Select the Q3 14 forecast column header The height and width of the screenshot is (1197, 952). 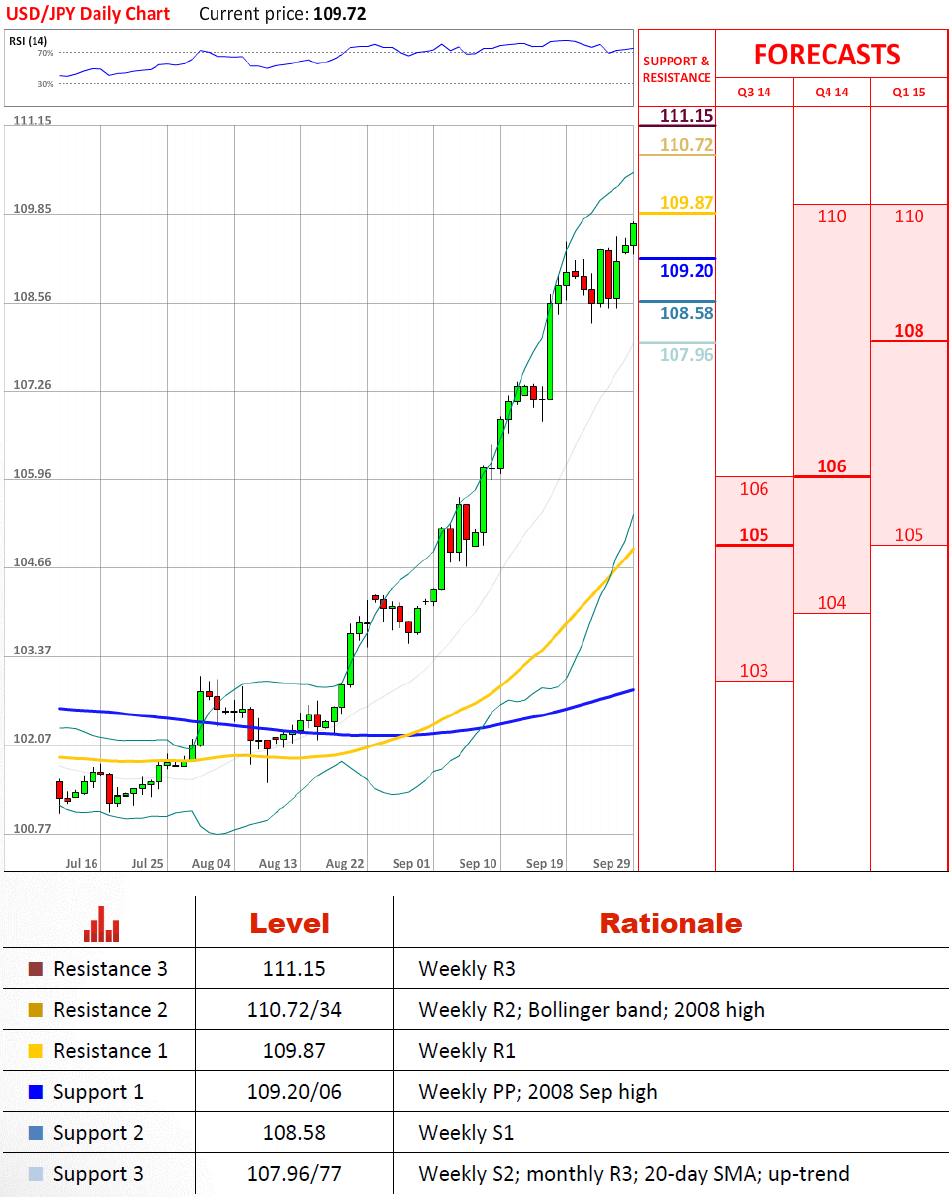coord(754,92)
